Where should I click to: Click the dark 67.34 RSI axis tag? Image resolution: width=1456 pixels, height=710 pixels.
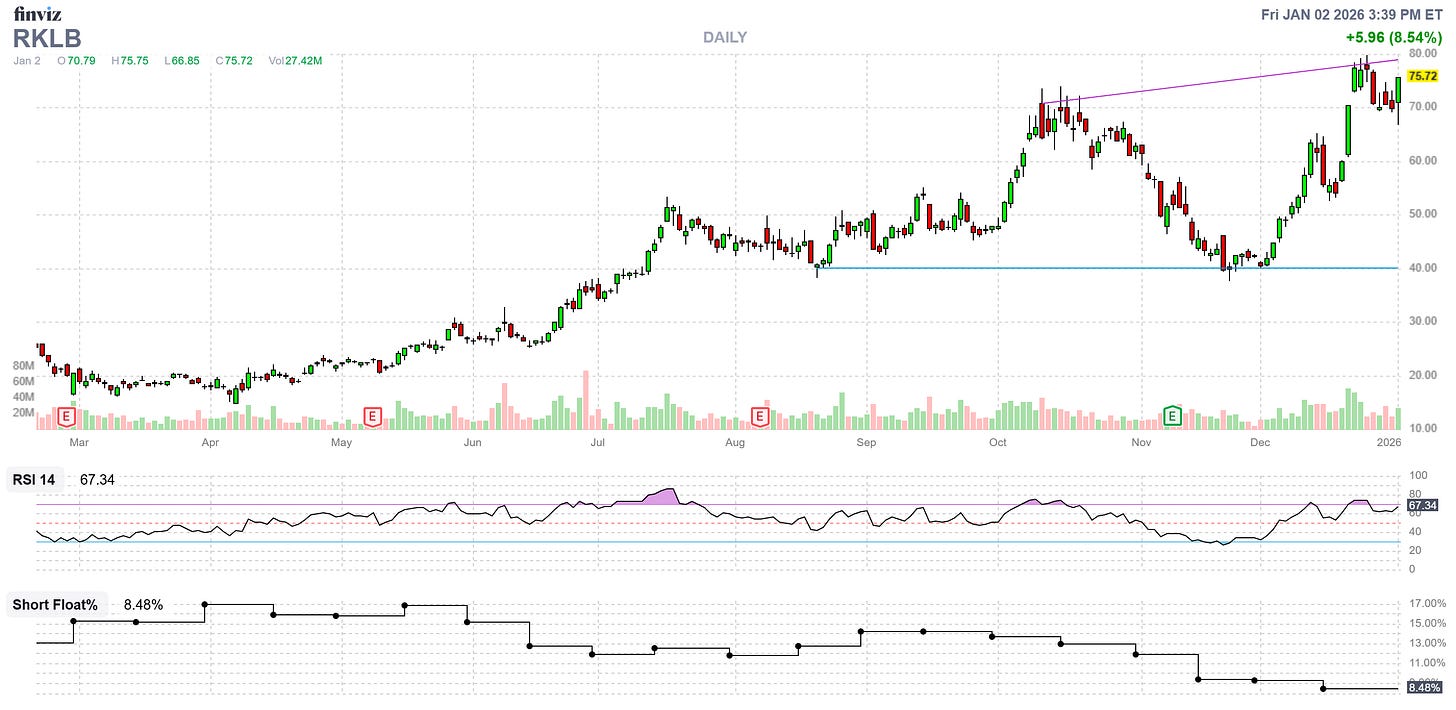(x=1422, y=506)
